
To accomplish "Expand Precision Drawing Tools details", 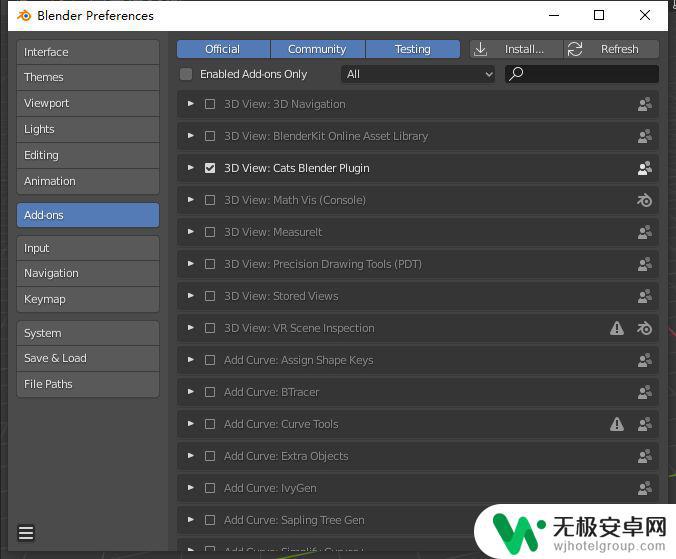I will 191,264.
